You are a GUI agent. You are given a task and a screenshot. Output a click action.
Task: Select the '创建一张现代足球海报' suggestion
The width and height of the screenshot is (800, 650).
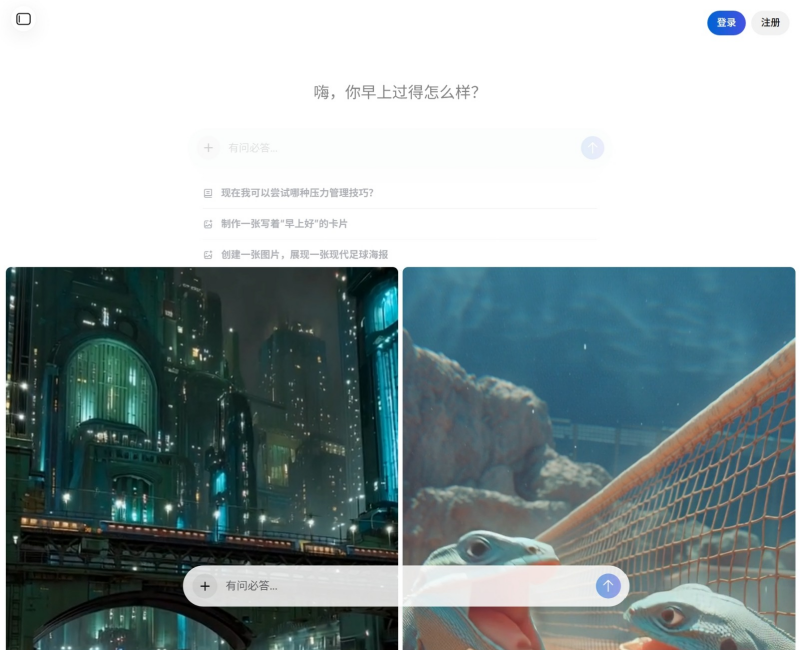303,252
